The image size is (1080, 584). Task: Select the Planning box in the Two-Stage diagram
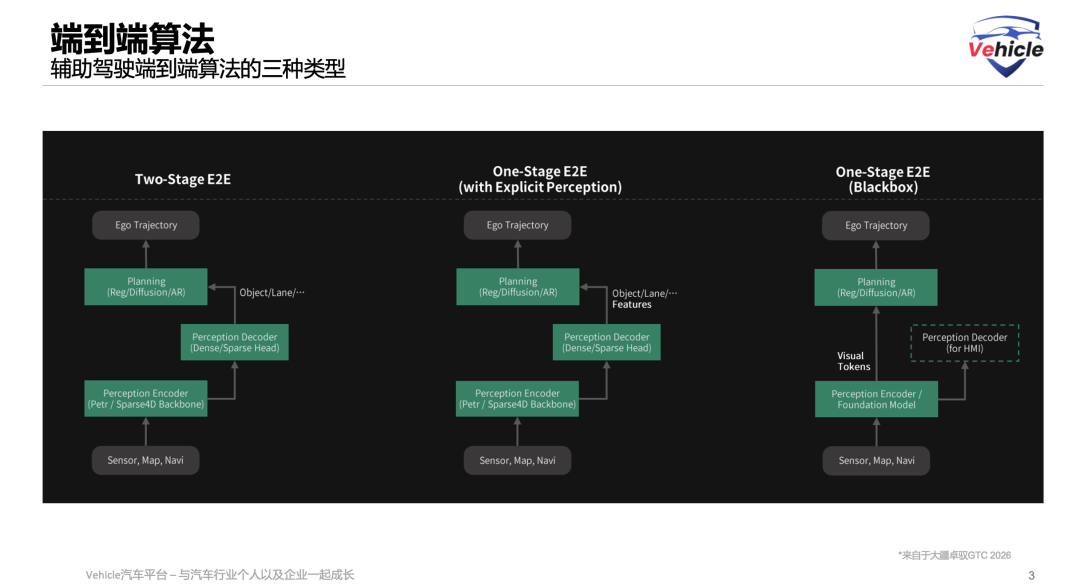146,287
